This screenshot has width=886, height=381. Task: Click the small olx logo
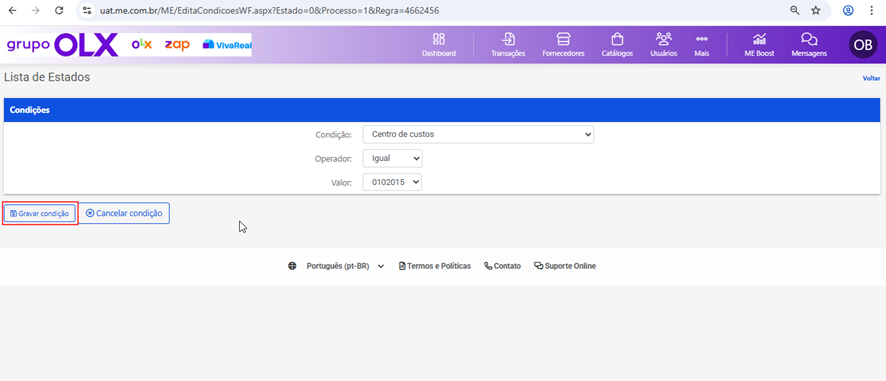(142, 45)
